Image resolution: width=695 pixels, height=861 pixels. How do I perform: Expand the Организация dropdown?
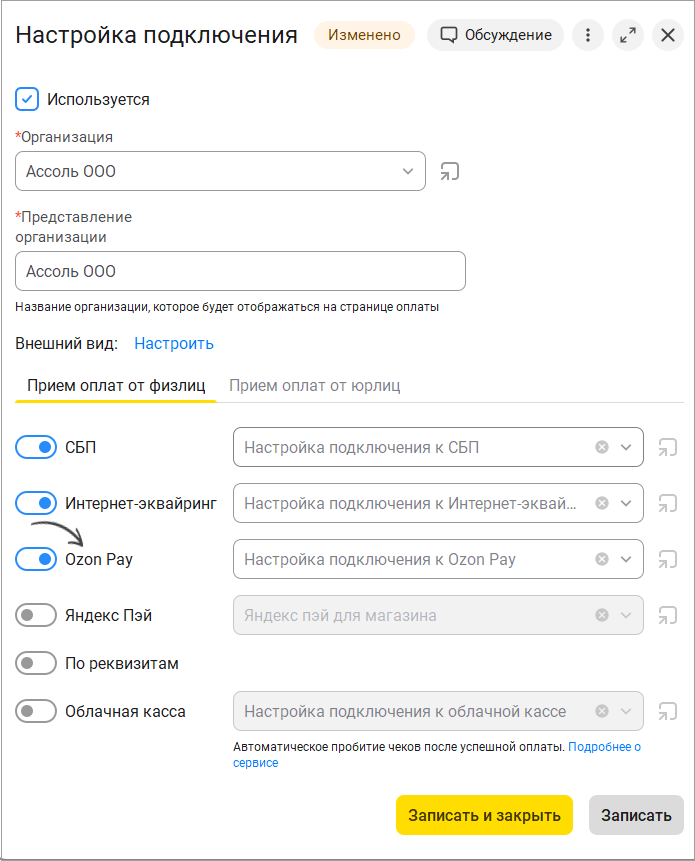[407, 171]
